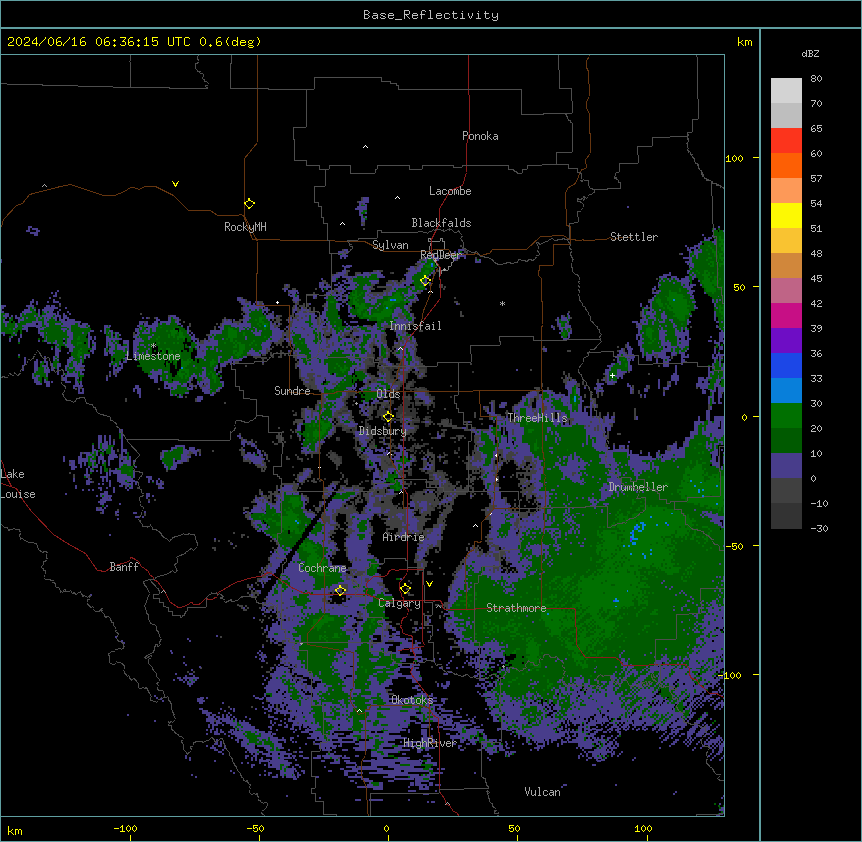Click the Blackfalds city label
Image resolution: width=862 pixels, height=842 pixels.
pos(441,223)
